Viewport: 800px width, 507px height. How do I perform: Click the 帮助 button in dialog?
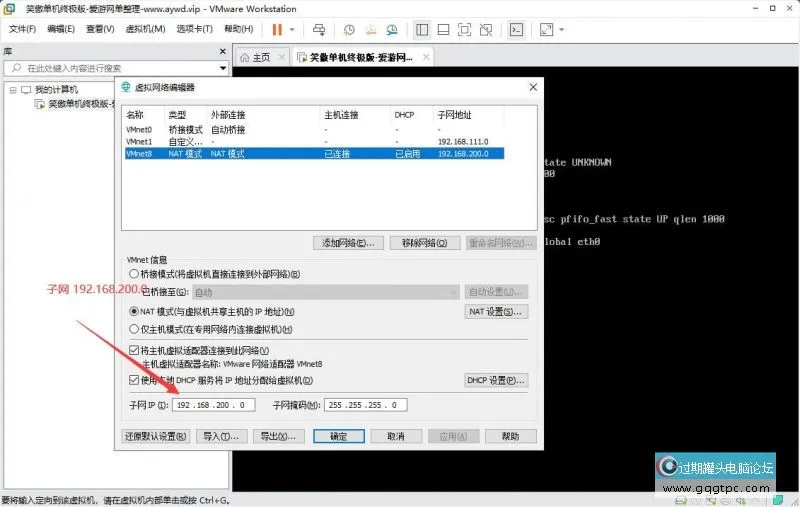(511, 437)
